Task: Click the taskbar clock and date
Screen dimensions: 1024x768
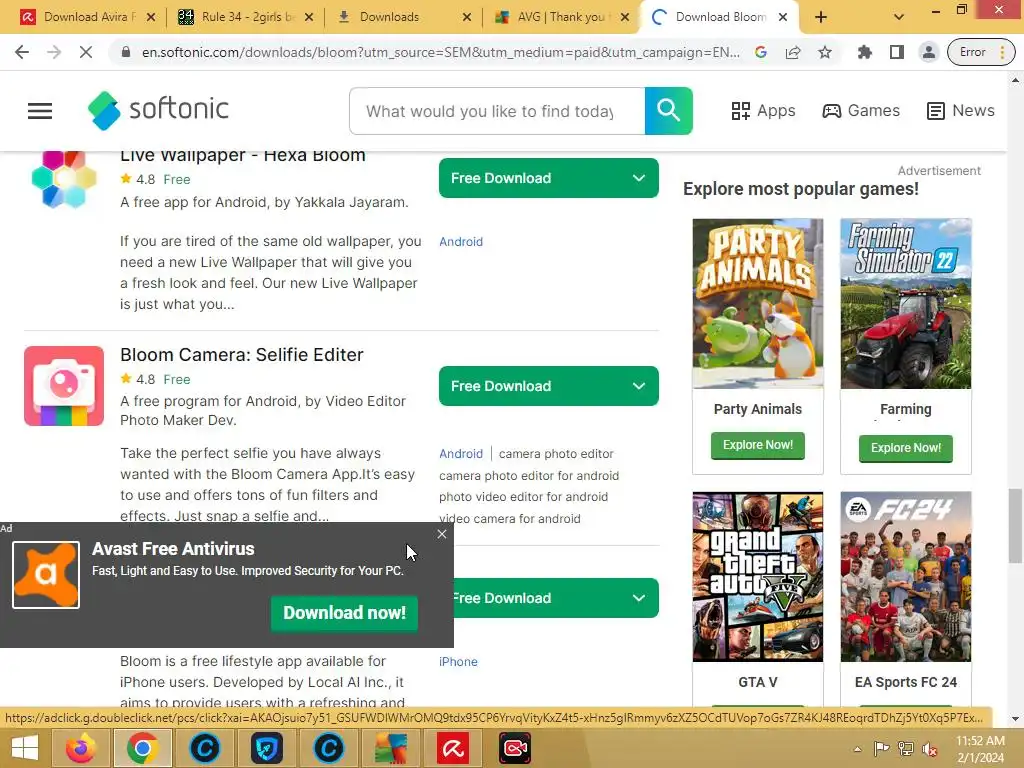Action: coord(980,749)
